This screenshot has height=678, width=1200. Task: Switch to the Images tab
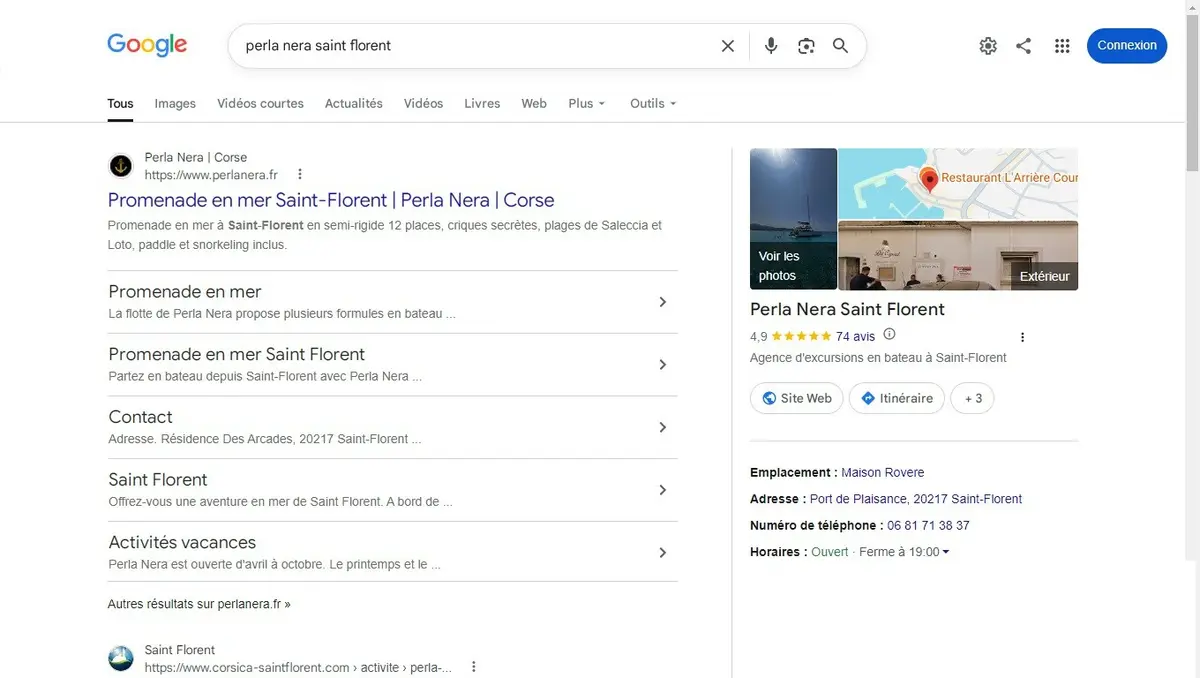coord(175,103)
